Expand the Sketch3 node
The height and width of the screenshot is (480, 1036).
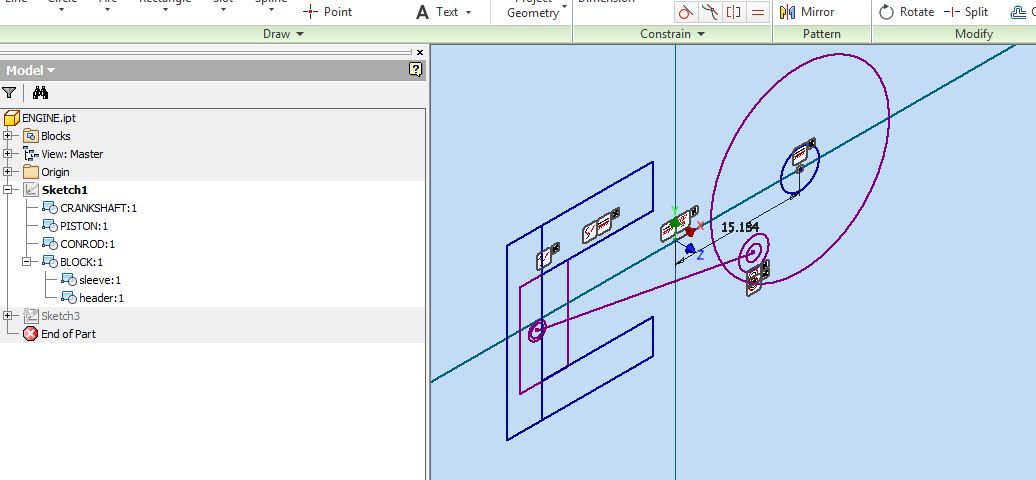coord(7,316)
